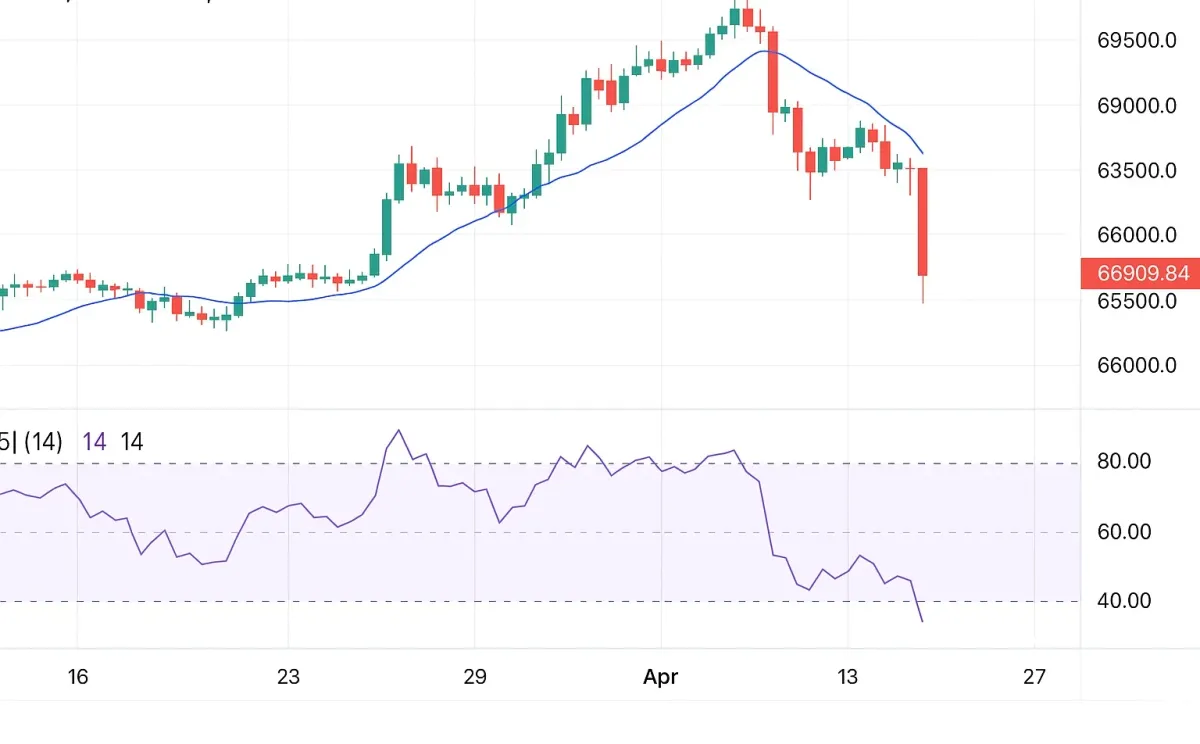Click the RSI line's final lowest point
This screenshot has height=744, width=1200.
[x=922, y=621]
